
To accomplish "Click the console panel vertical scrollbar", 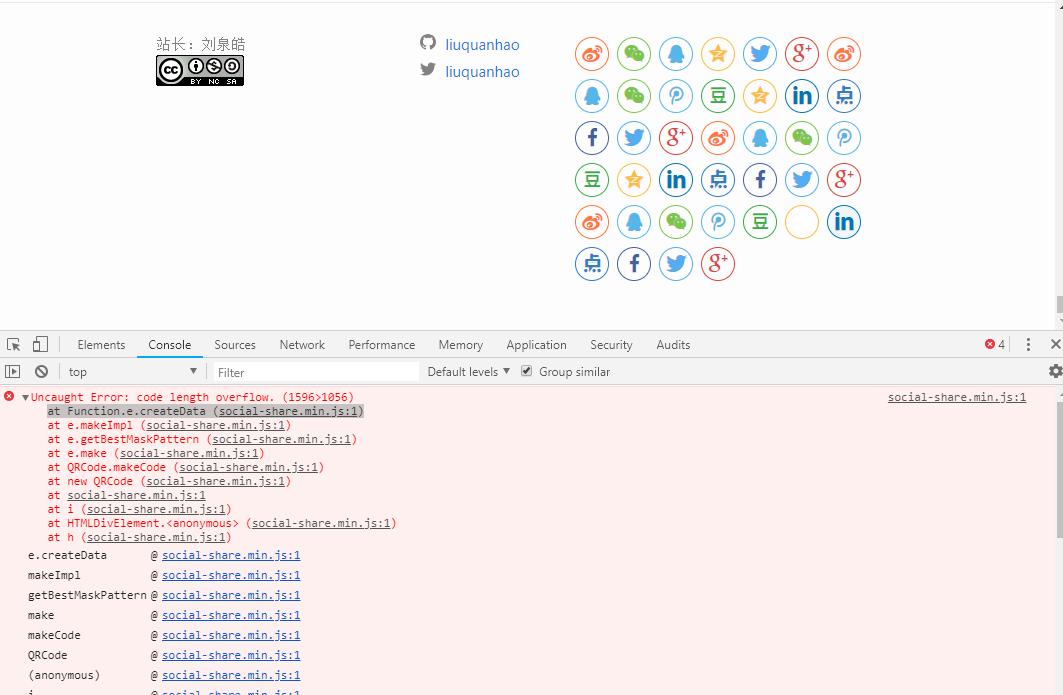I will (1059, 468).
